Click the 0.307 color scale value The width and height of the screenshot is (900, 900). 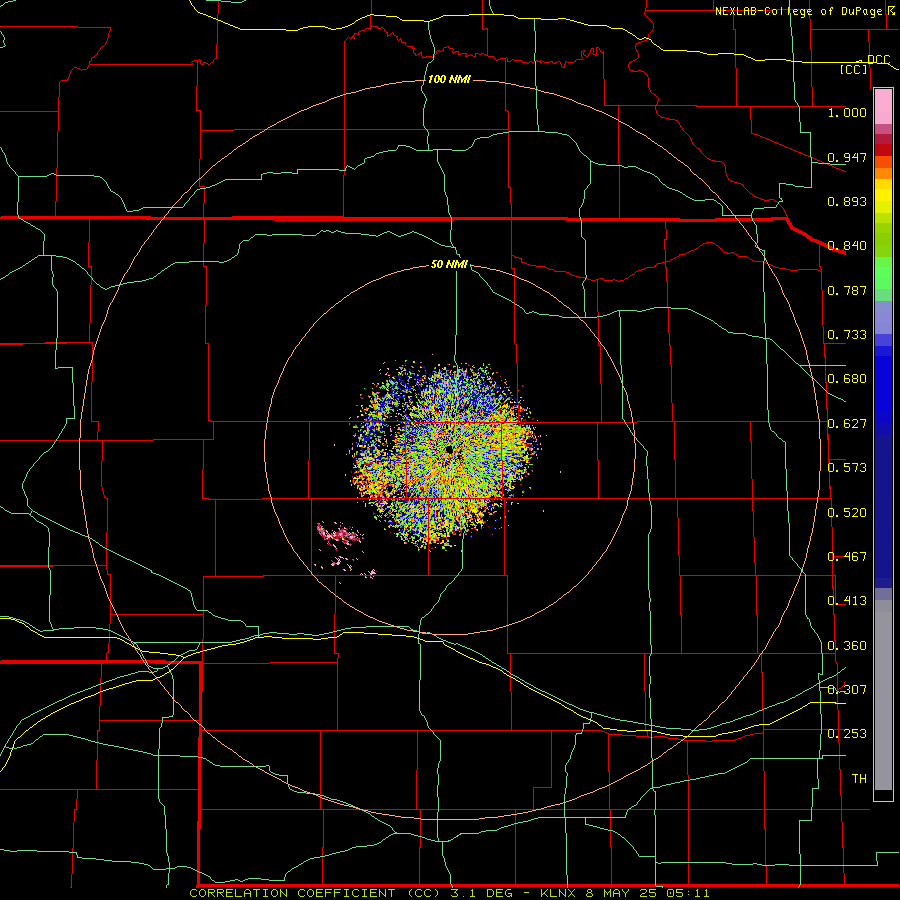pos(847,690)
